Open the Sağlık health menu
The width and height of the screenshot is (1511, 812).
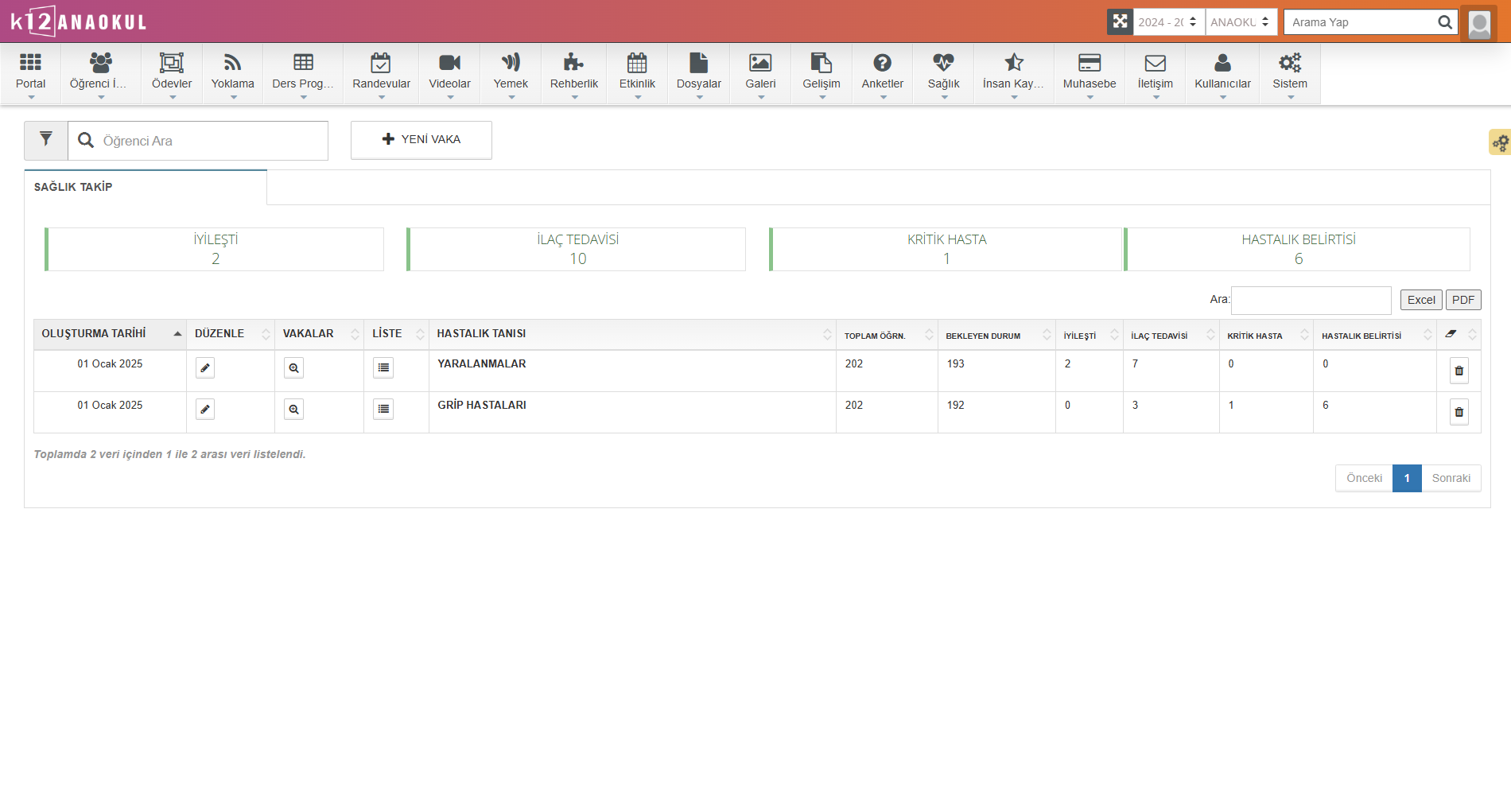943,73
